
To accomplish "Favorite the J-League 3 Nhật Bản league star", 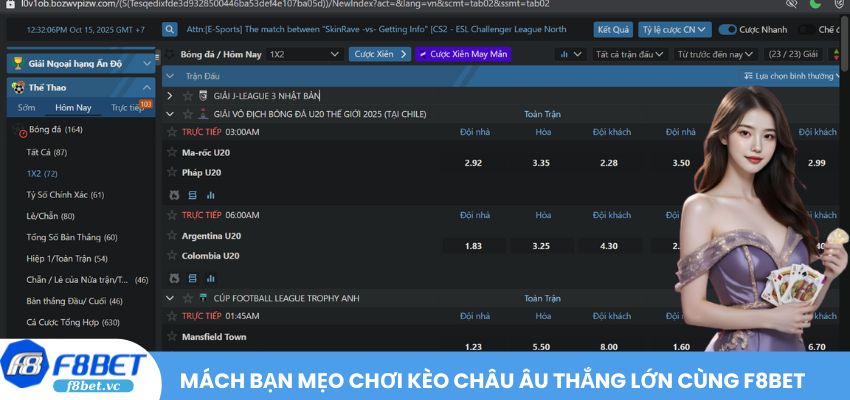I will [188, 96].
